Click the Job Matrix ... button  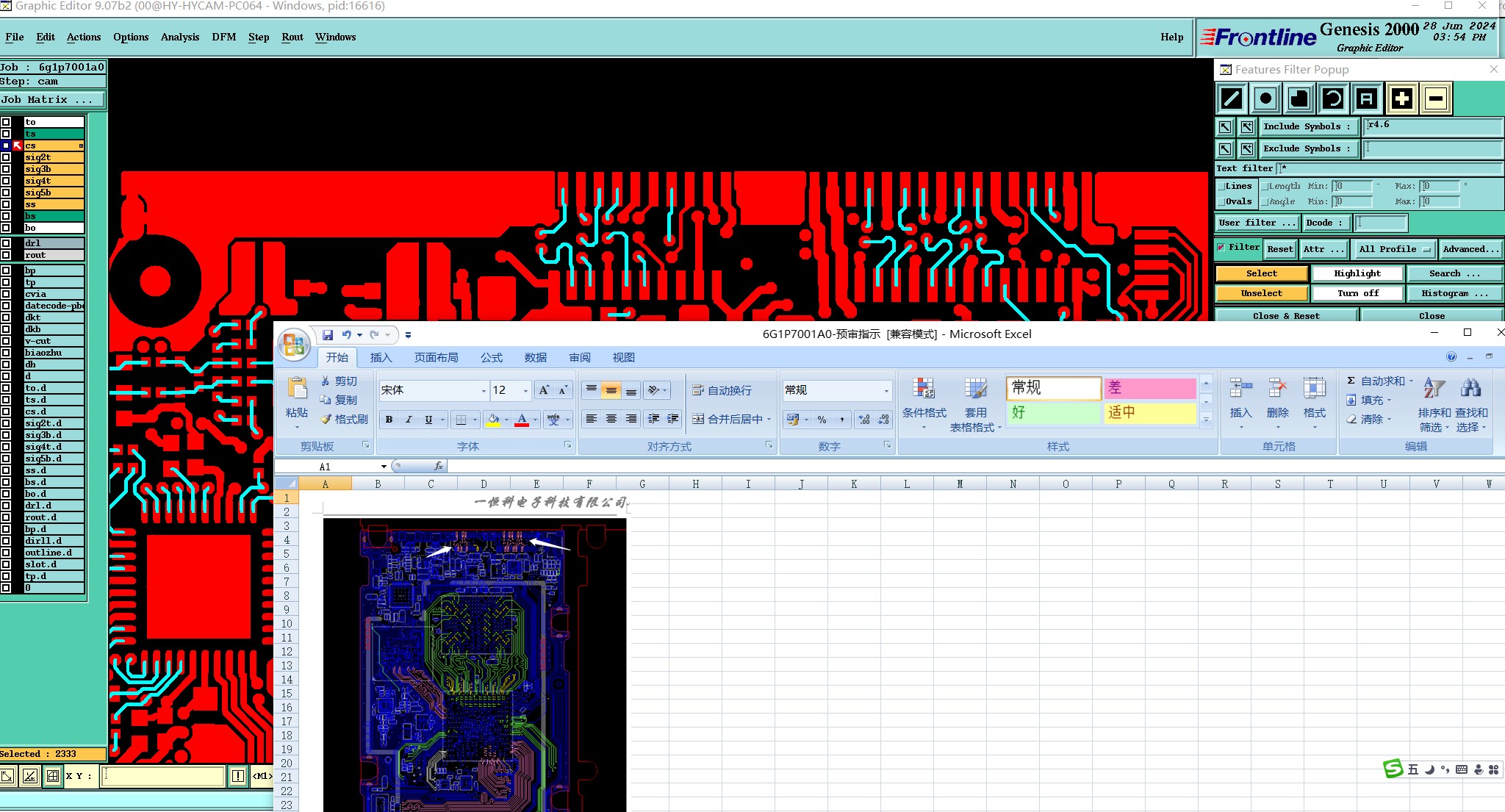53,100
